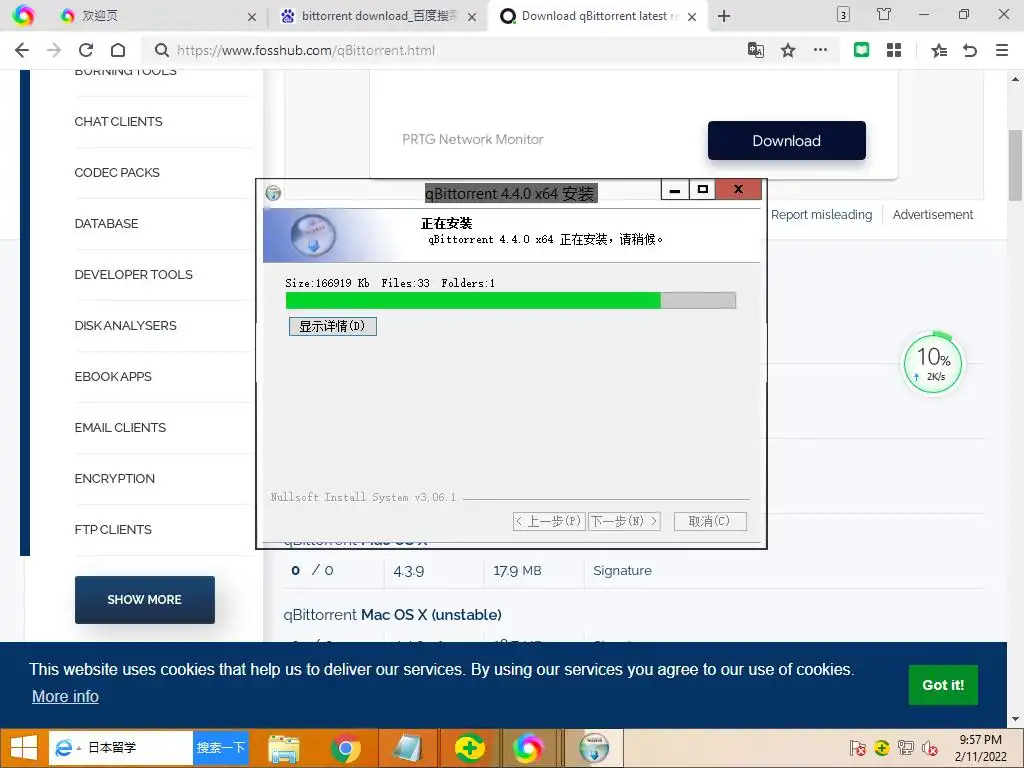Click the forward navigation arrow

pos(54,50)
